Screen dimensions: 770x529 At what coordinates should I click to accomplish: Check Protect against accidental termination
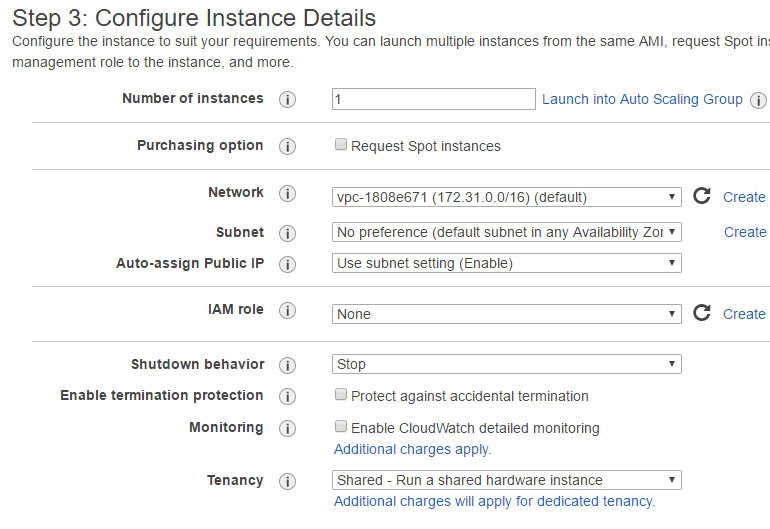click(342, 395)
